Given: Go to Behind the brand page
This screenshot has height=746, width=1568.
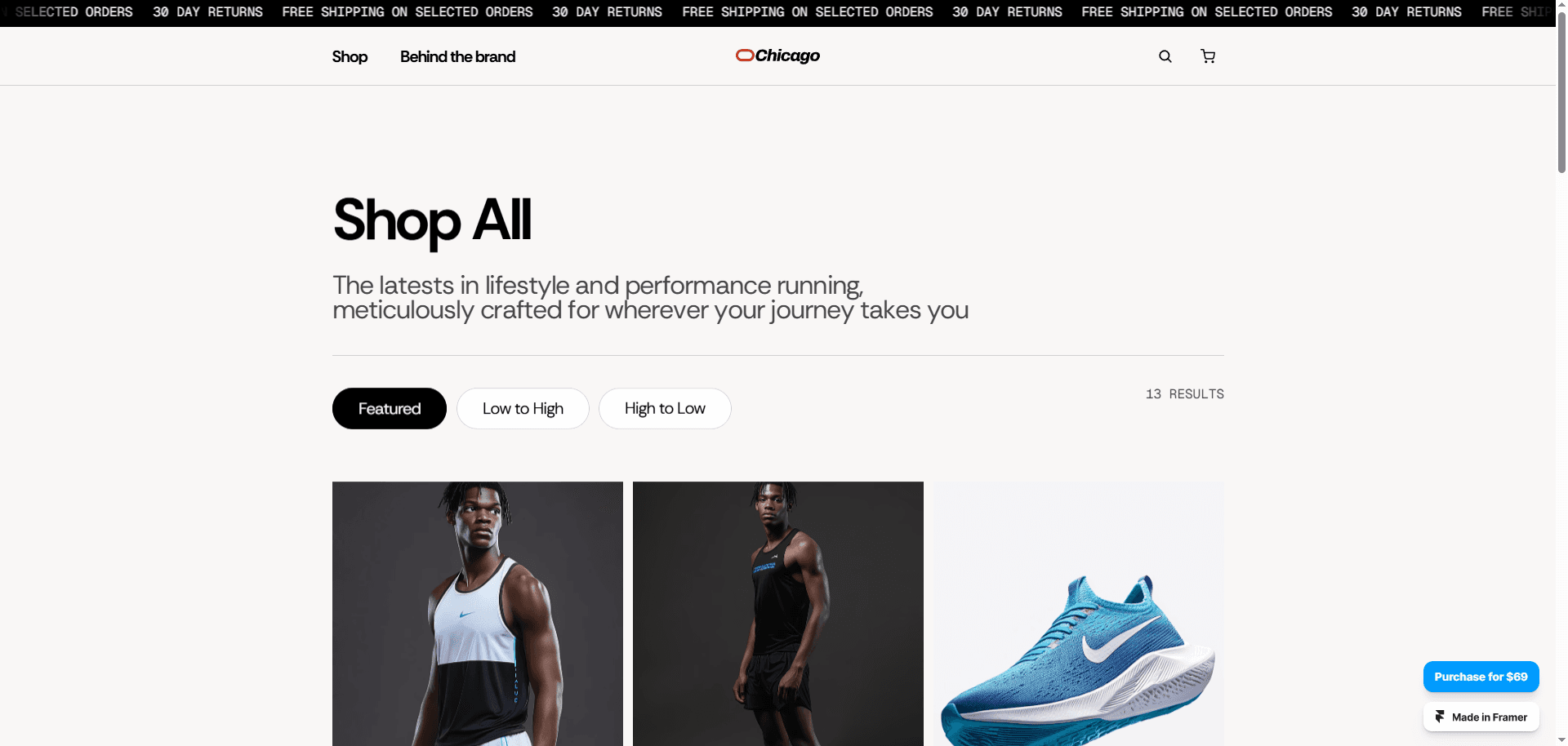Looking at the screenshot, I should [x=457, y=56].
